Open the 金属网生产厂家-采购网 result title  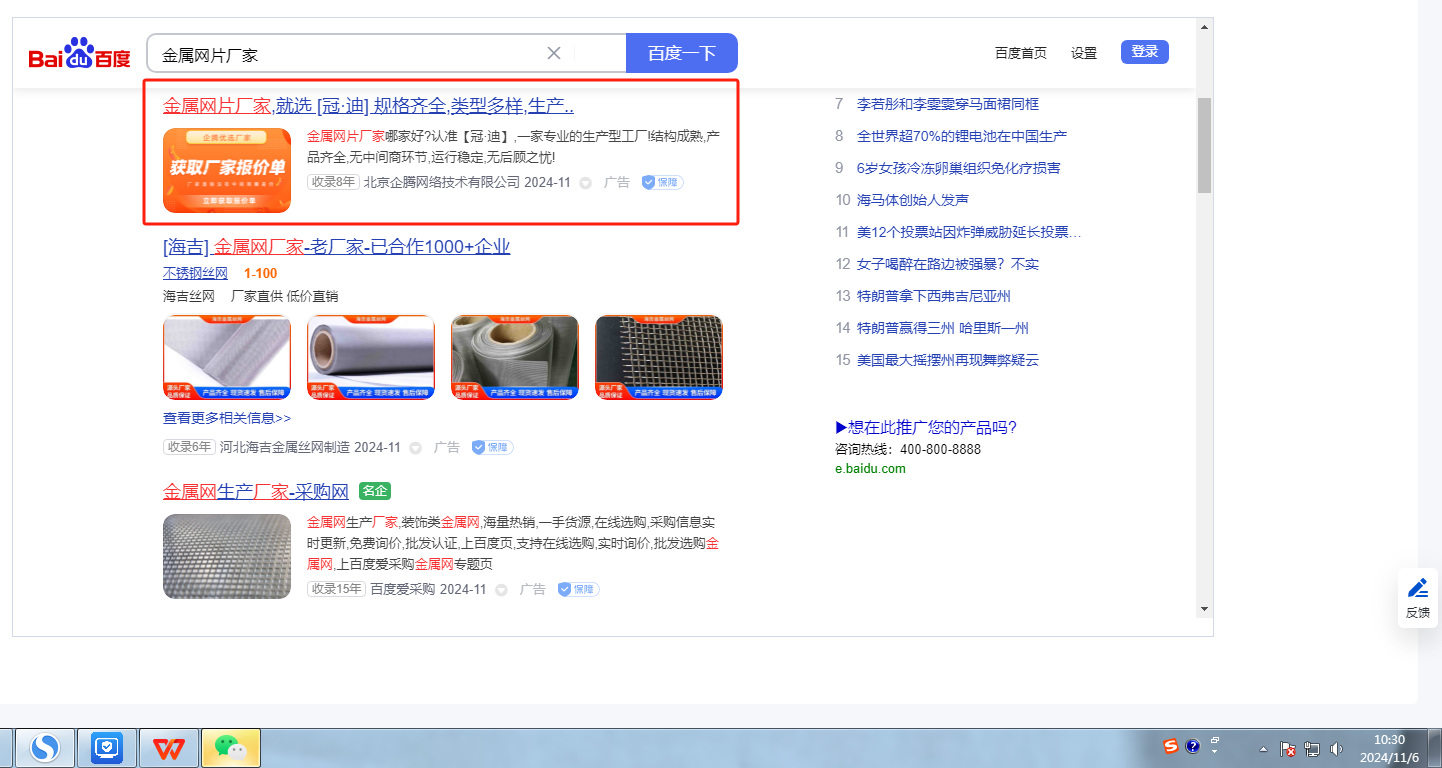pyautogui.click(x=256, y=491)
